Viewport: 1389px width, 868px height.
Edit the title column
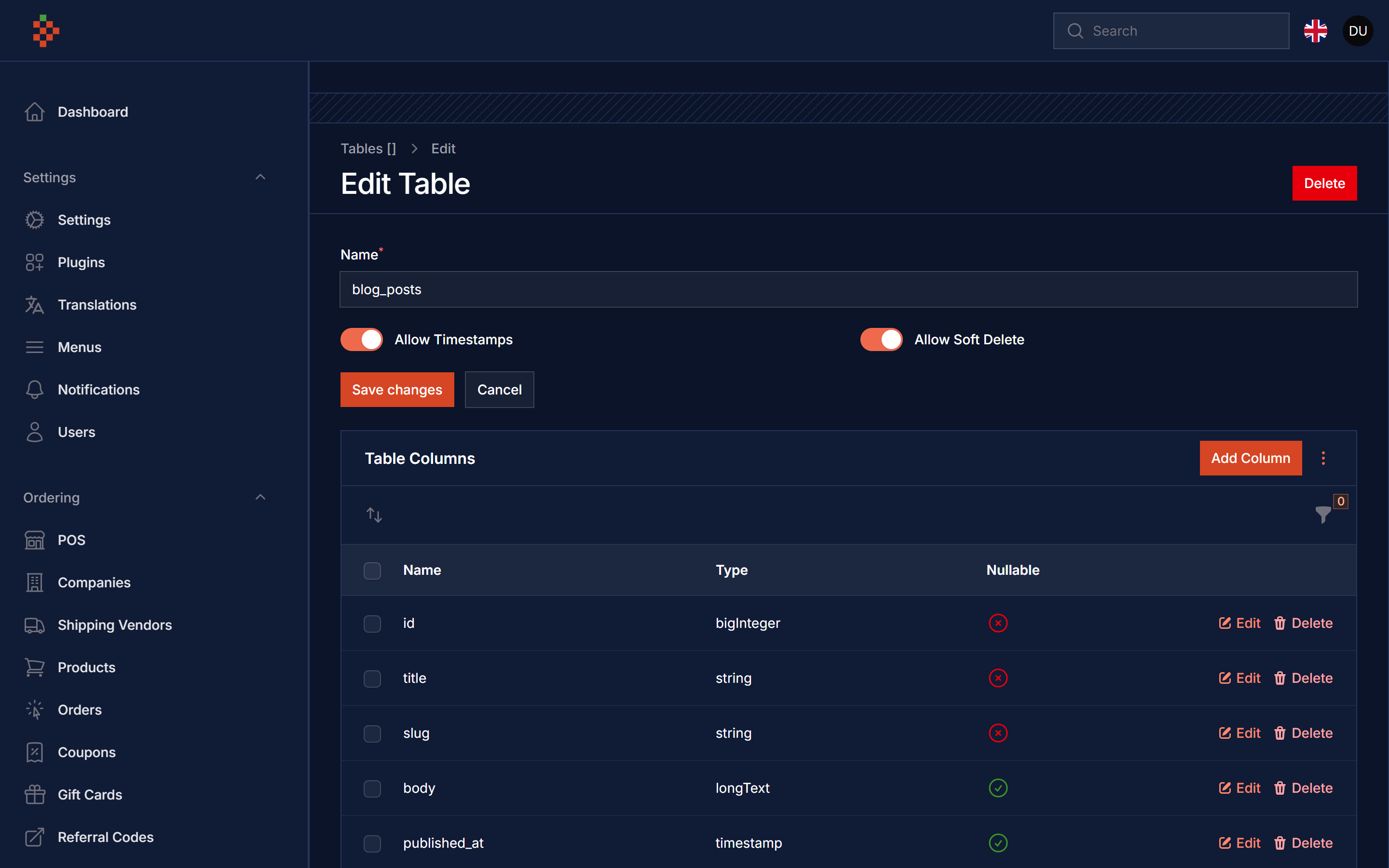click(1240, 678)
